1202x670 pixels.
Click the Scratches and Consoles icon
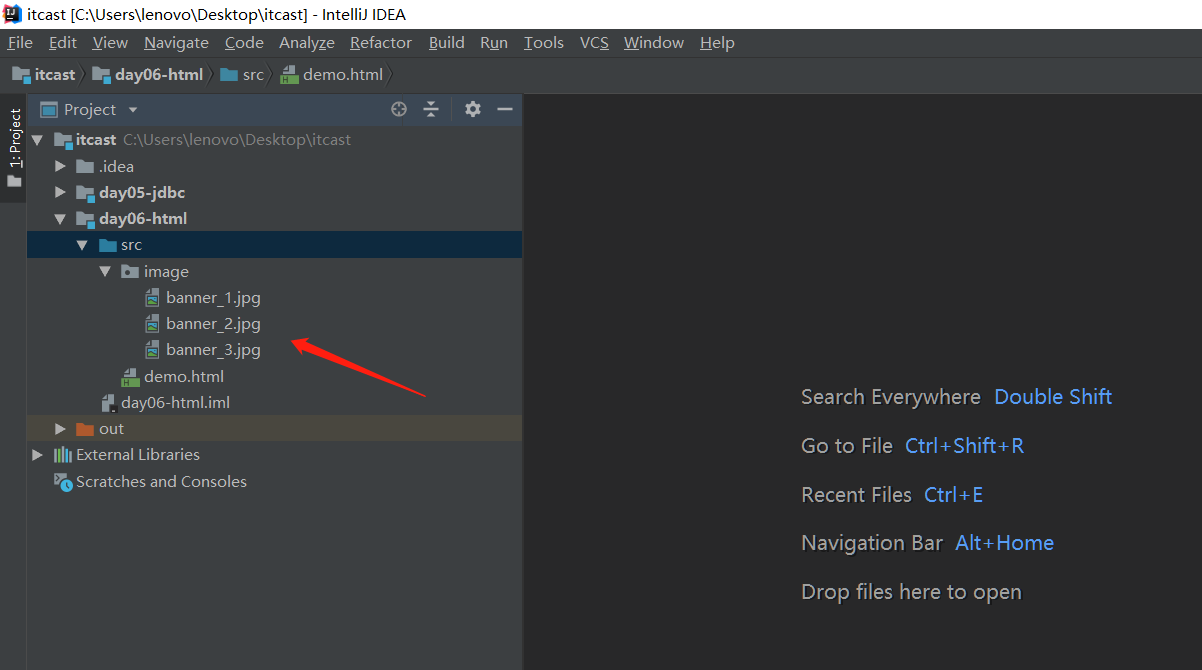click(62, 482)
